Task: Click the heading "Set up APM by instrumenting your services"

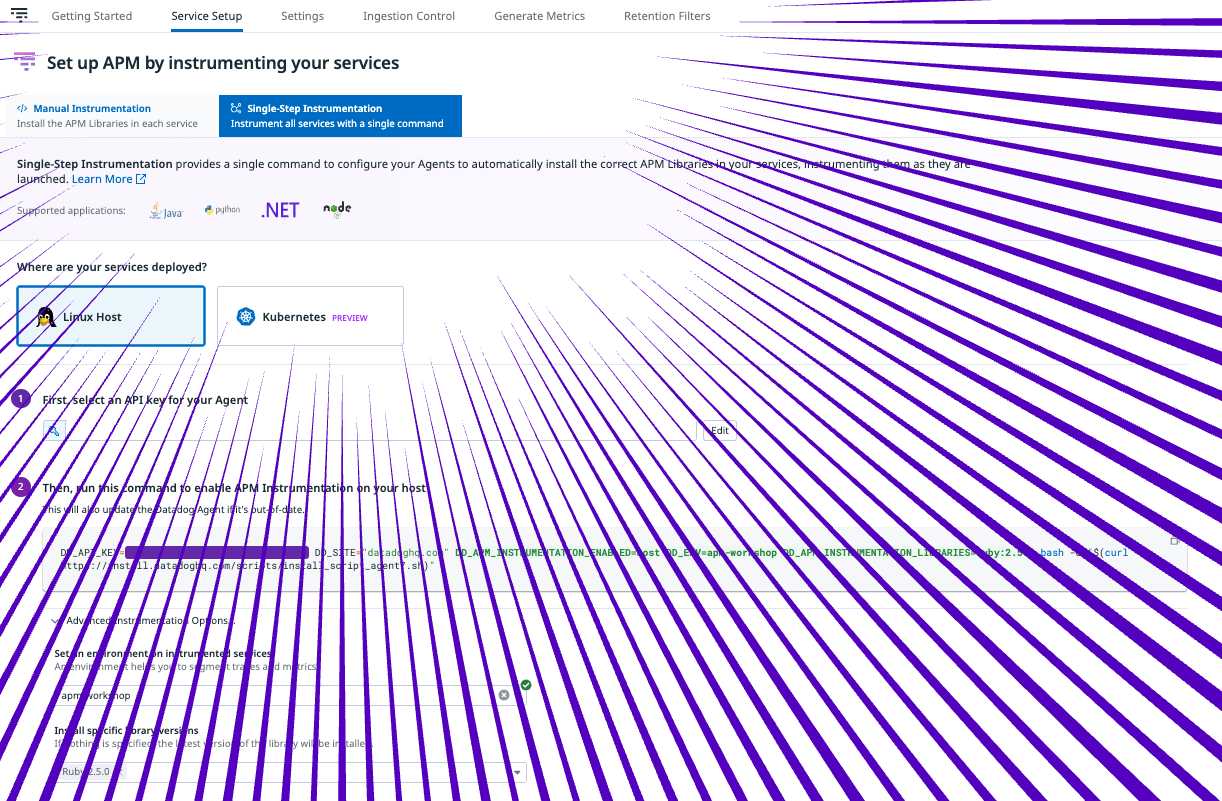Action: [223, 63]
